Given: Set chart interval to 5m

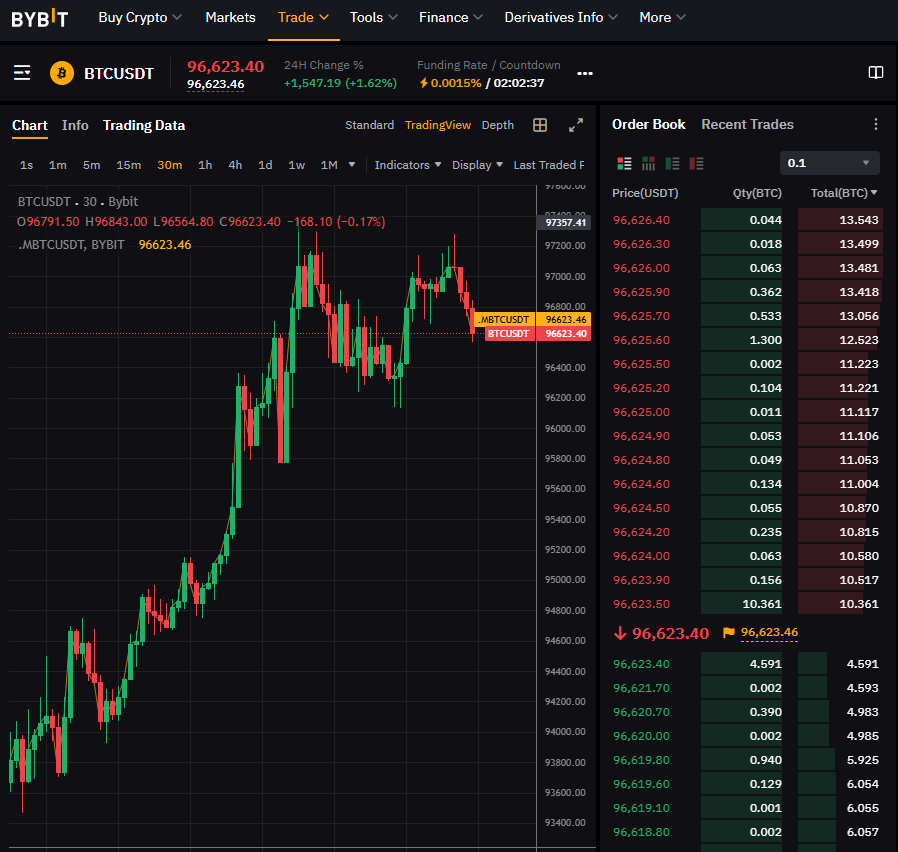Looking at the screenshot, I should coord(92,165).
